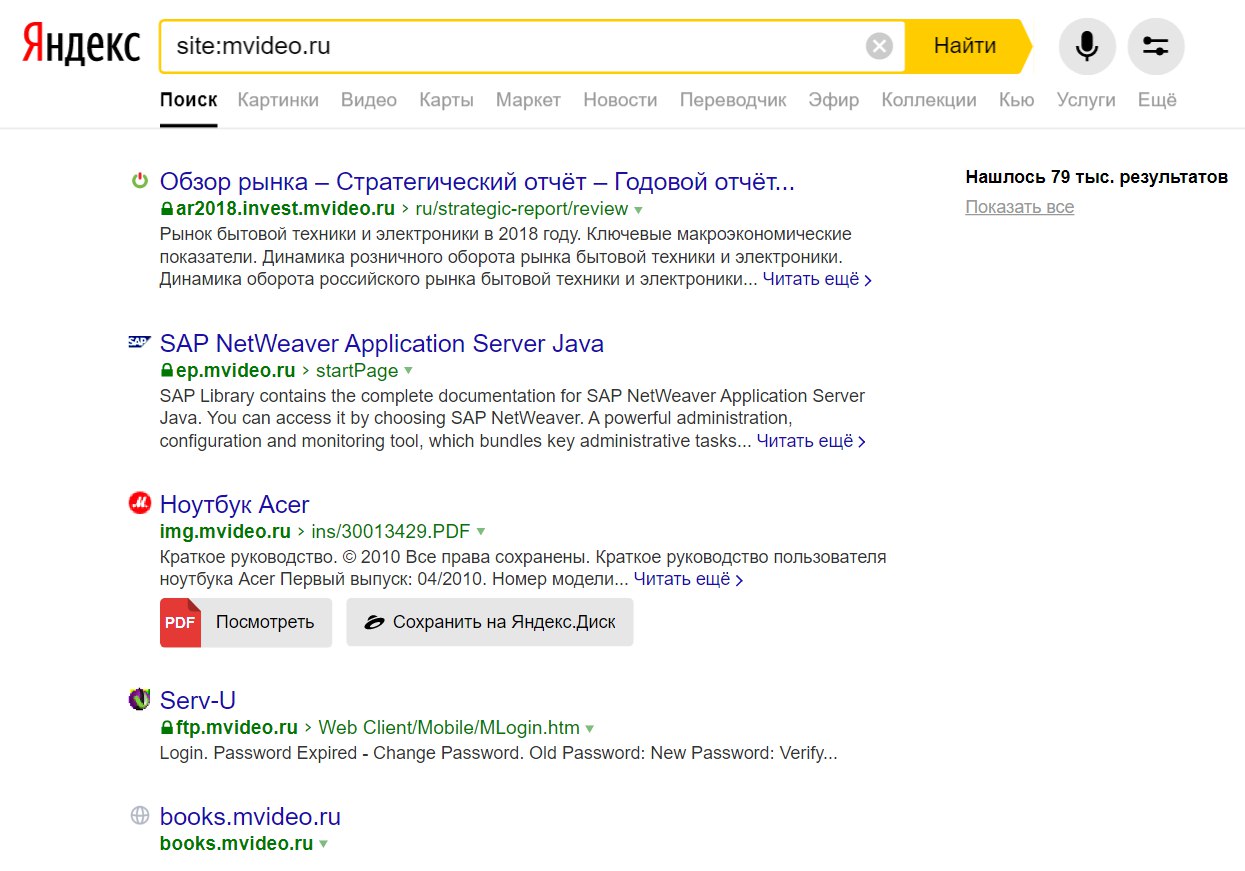This screenshot has width=1245, height=871.
Task: Click the Показать все link
Action: click(1020, 207)
